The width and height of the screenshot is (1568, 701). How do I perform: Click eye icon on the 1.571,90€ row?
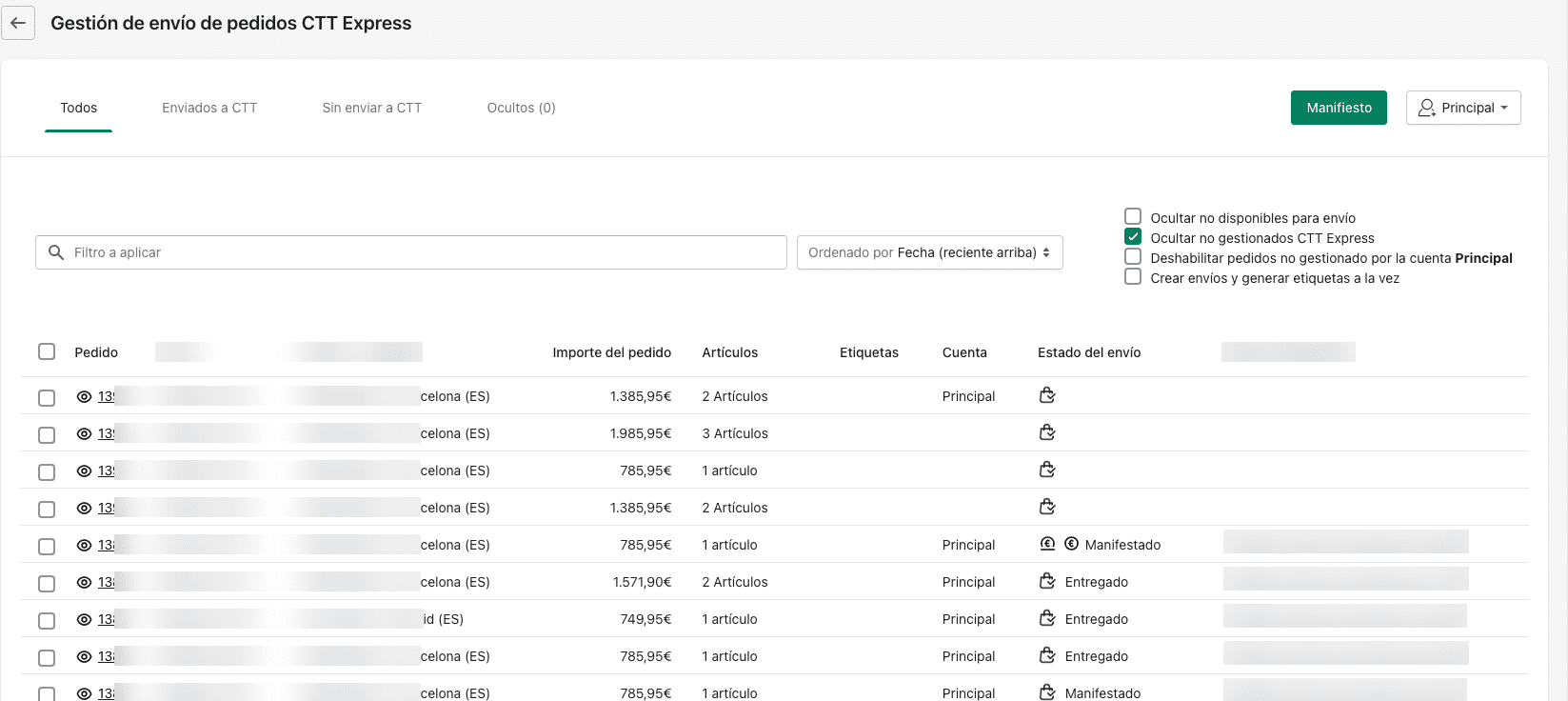tap(84, 582)
